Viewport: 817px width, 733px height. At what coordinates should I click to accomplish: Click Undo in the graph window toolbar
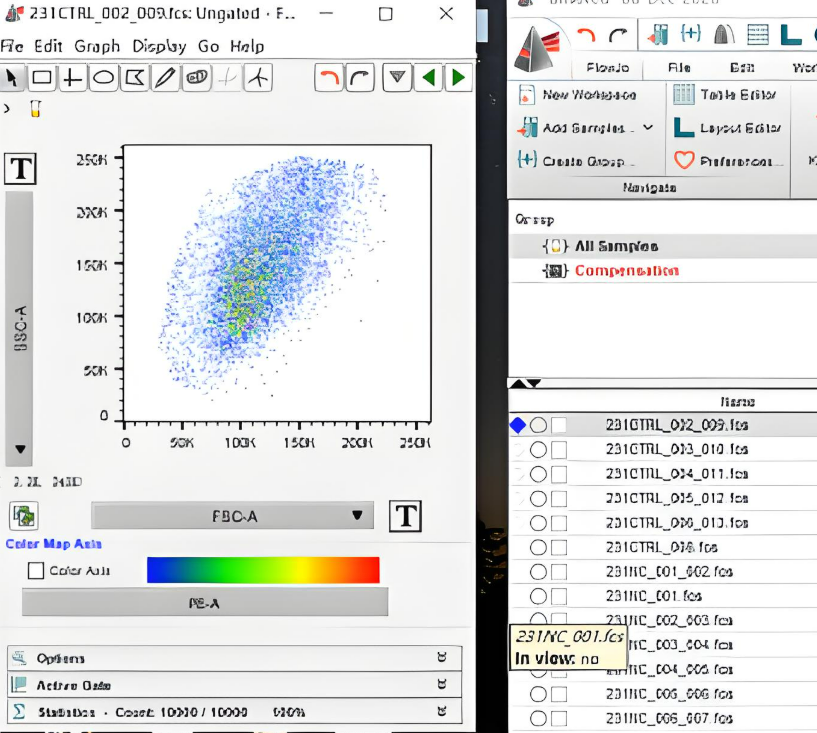[x=329, y=78]
